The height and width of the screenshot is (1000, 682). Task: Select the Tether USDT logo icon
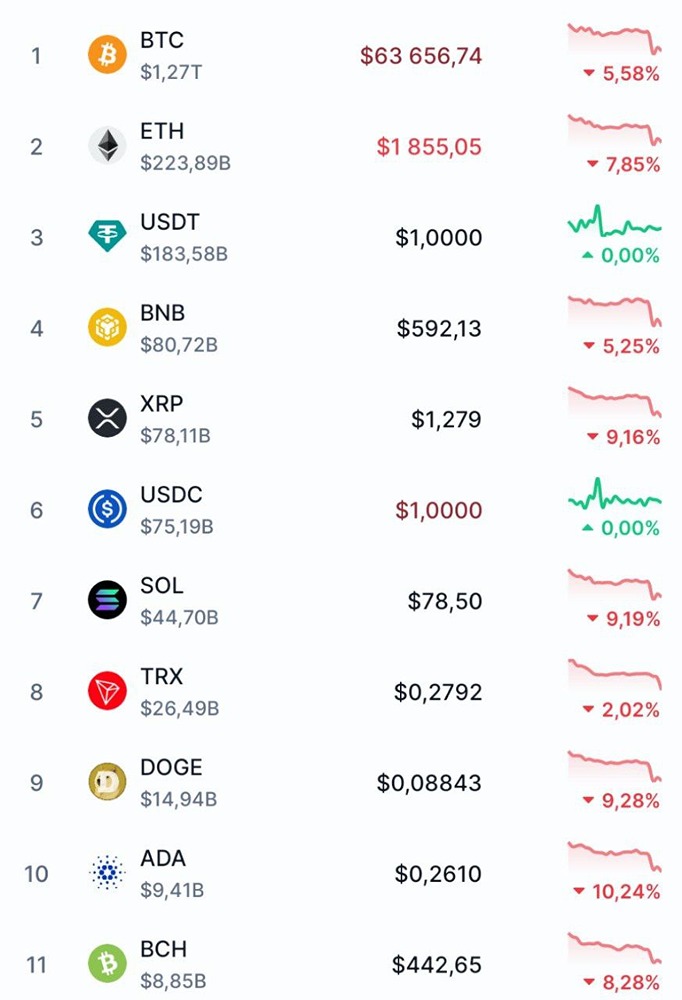coord(107,237)
